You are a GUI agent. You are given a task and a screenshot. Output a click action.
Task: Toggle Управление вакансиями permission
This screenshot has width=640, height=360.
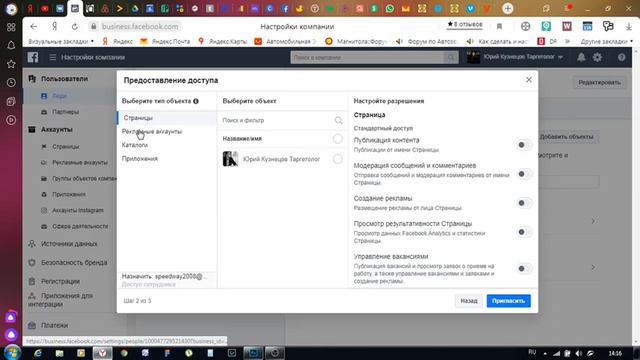(524, 269)
